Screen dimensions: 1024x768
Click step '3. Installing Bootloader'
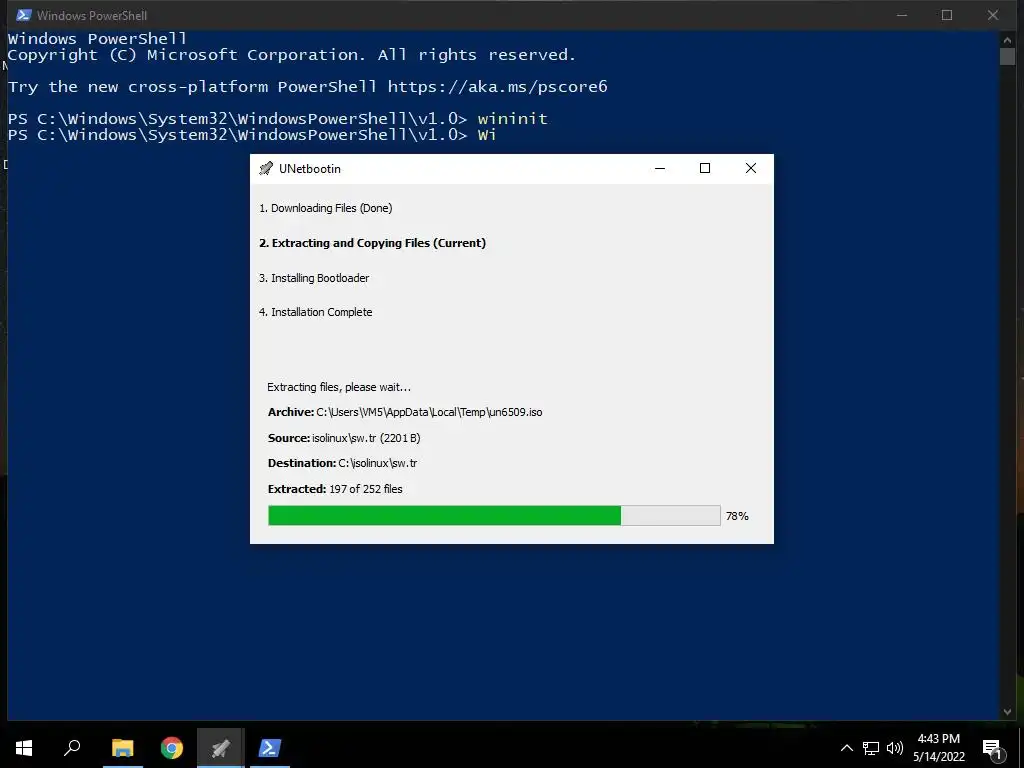pos(314,278)
